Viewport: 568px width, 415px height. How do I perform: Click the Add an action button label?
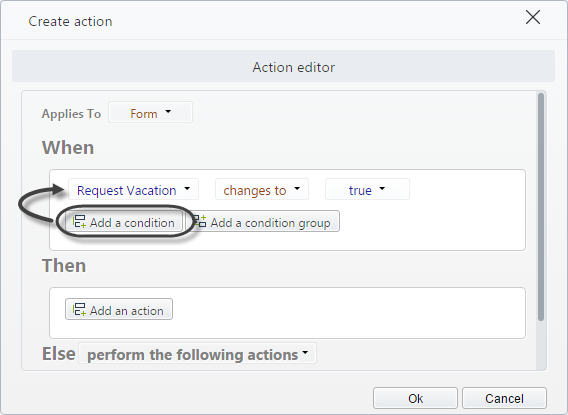(126, 311)
